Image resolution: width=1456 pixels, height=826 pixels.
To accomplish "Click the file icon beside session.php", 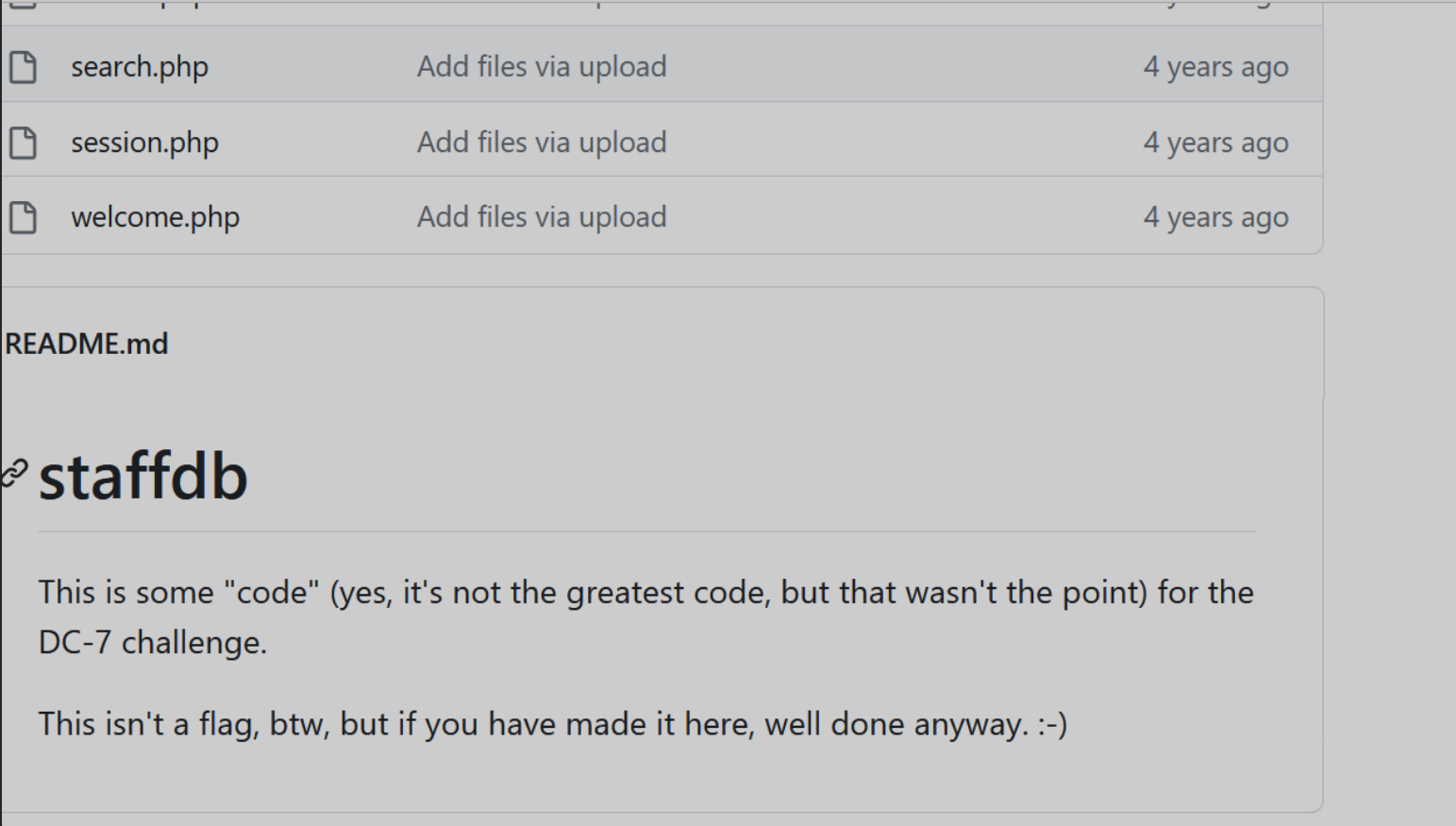I will 23,143.
